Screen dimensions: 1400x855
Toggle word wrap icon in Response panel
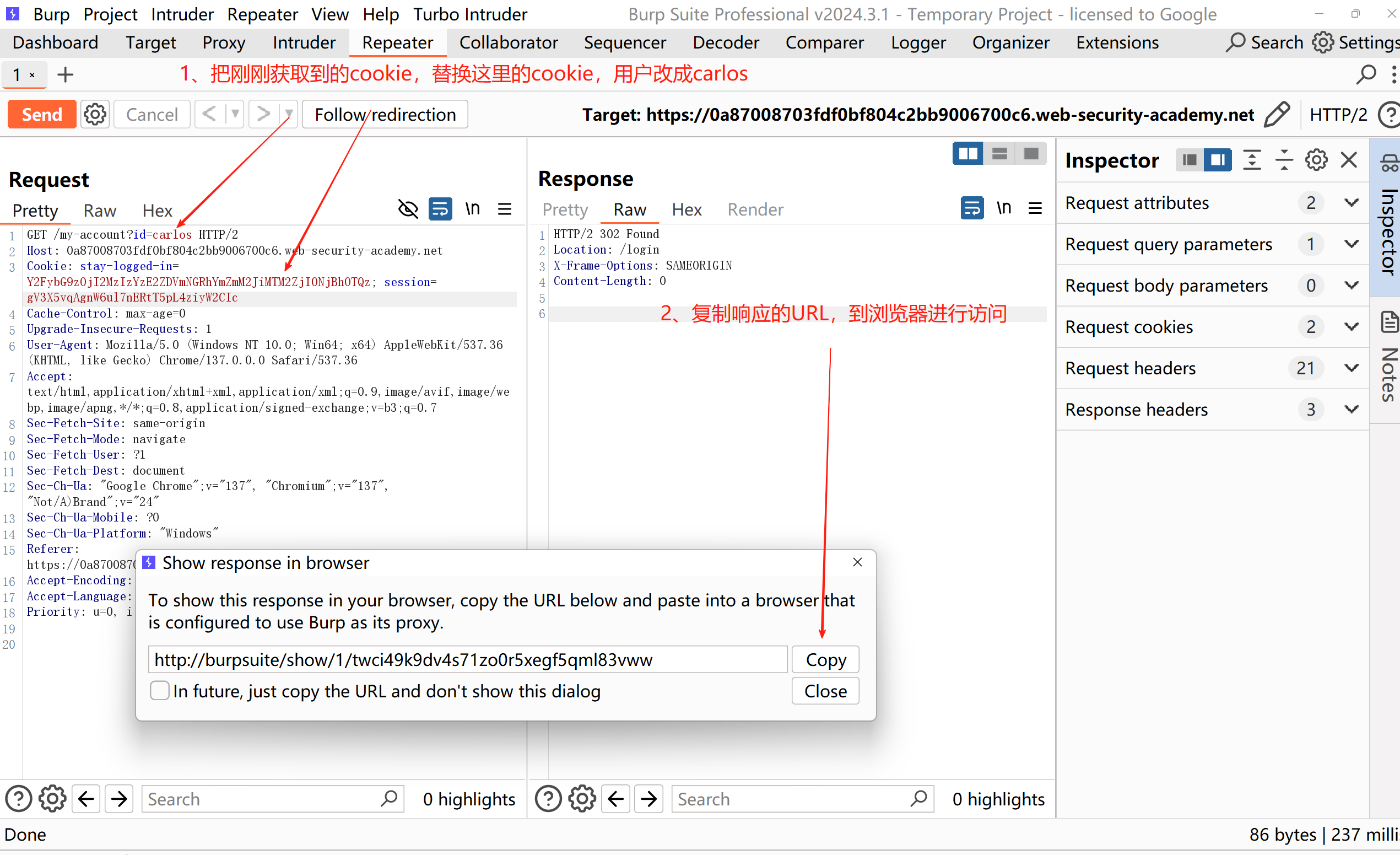(971, 208)
